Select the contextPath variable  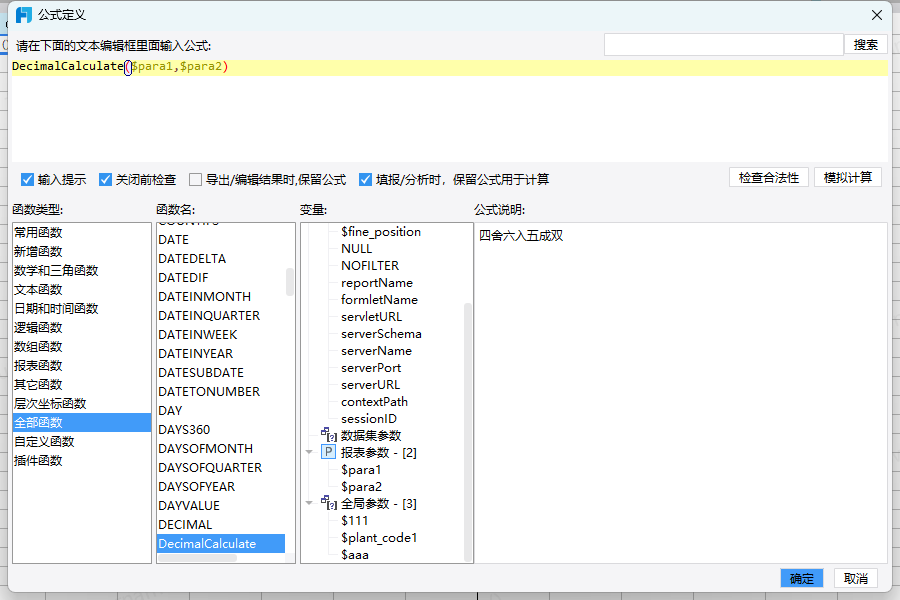(374, 401)
